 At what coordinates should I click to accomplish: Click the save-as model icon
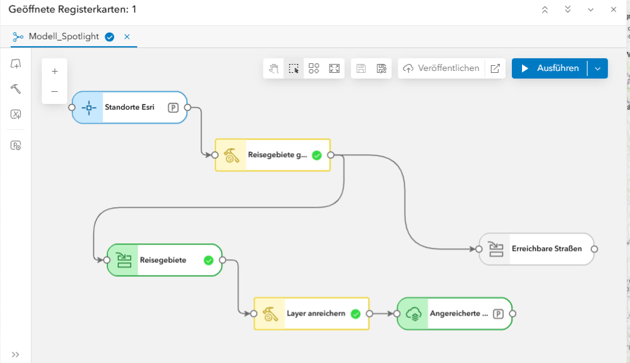click(x=381, y=68)
